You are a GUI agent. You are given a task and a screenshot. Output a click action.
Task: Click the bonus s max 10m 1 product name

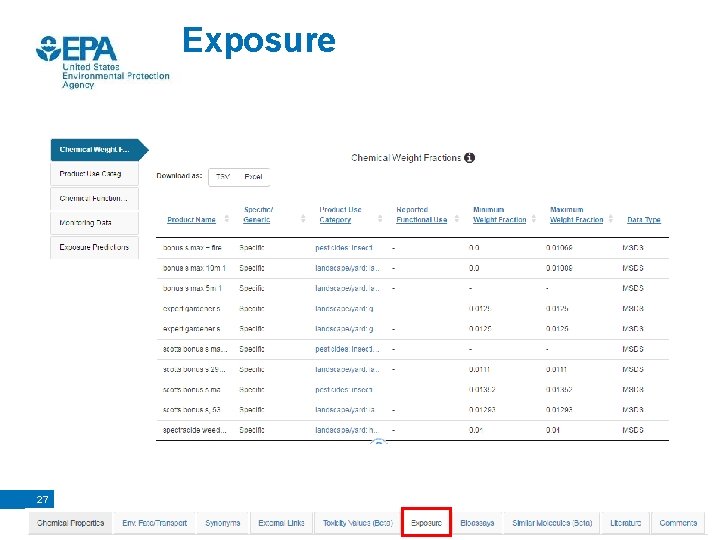pyautogui.click(x=194, y=268)
